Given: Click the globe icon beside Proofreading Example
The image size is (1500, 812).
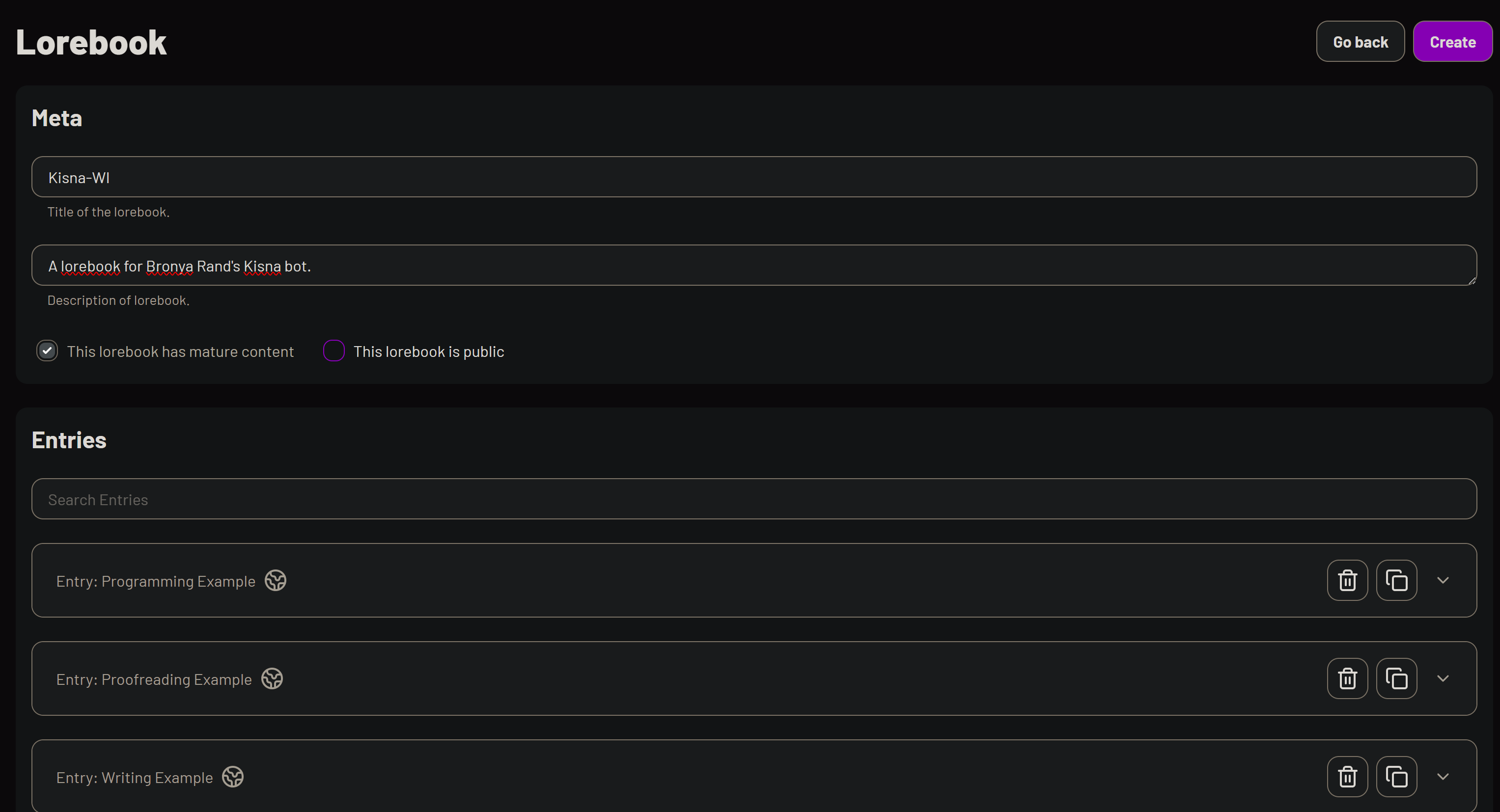Looking at the screenshot, I should point(272,678).
